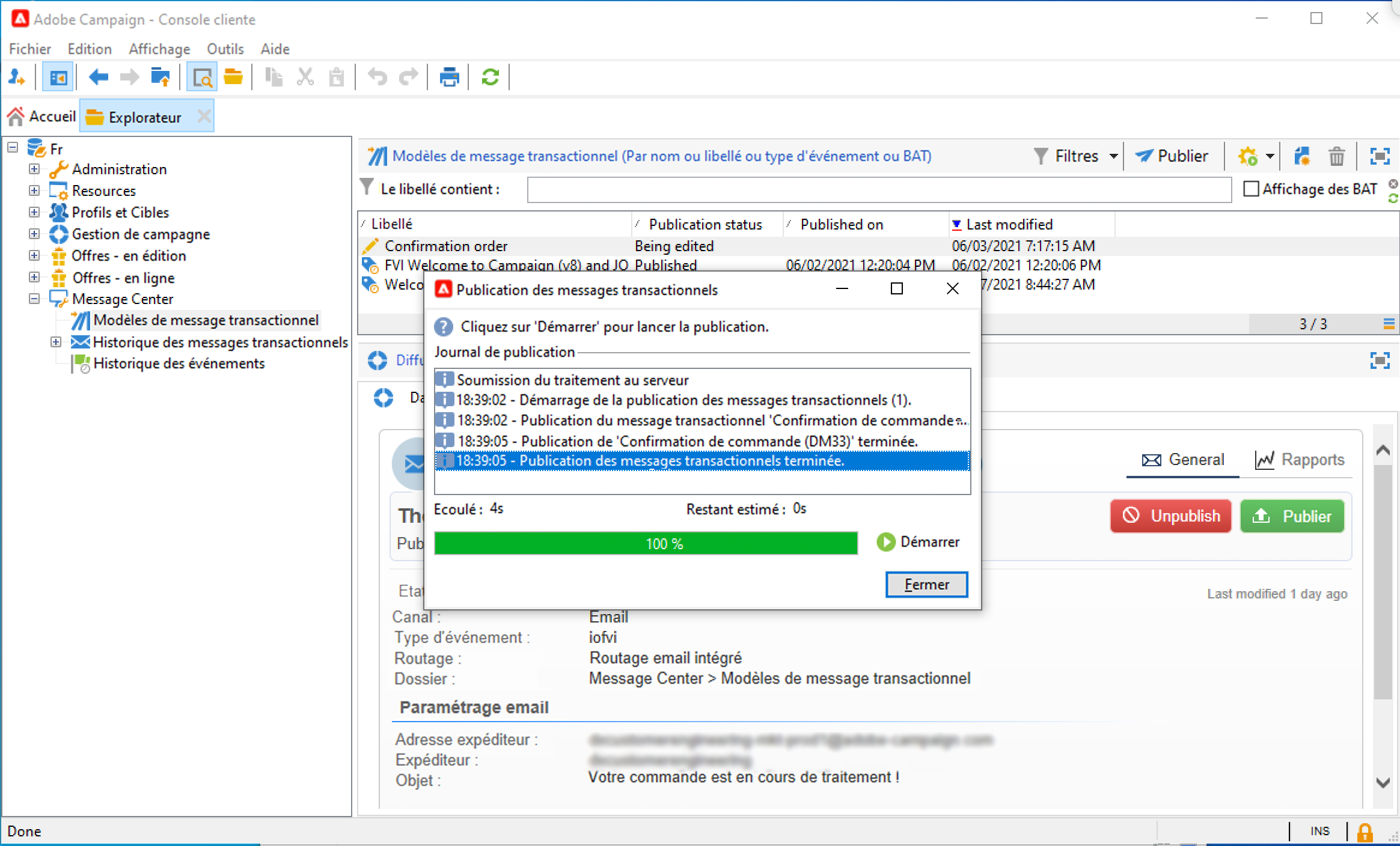Click the undo arrow in the toolbar
The height and width of the screenshot is (846, 1400).
point(378,78)
